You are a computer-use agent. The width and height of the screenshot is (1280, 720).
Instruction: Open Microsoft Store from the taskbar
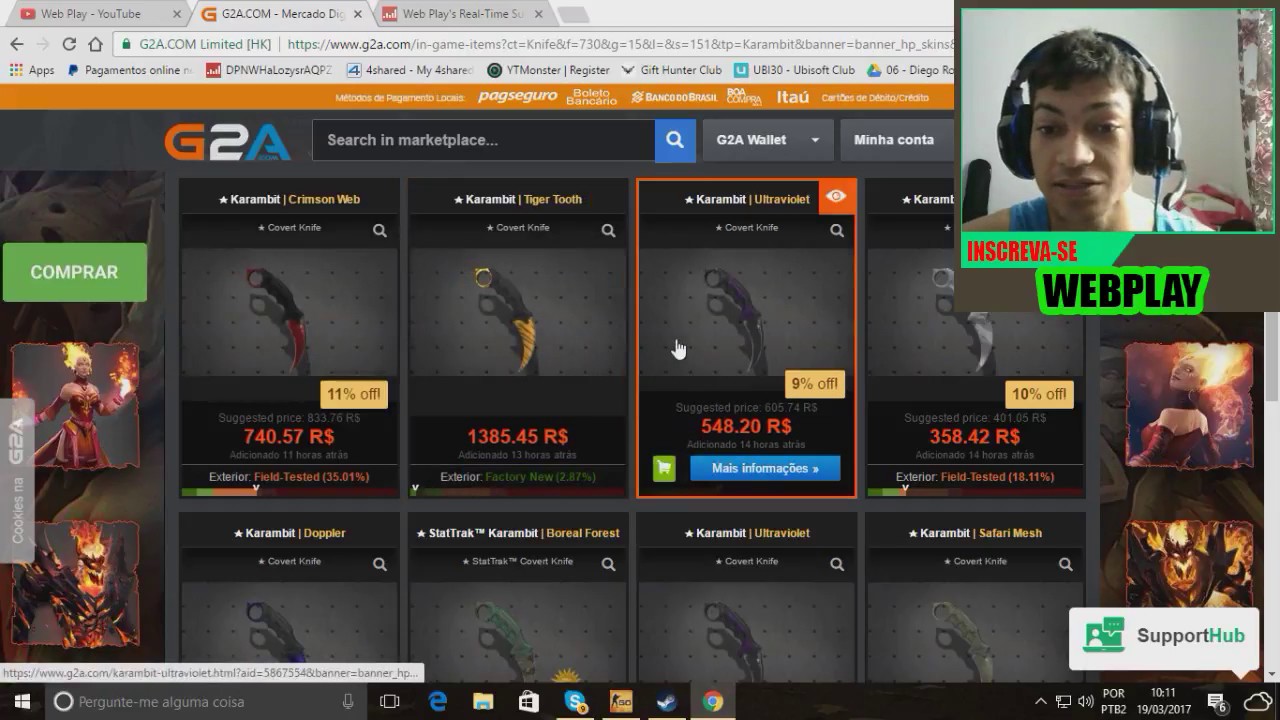(x=529, y=702)
